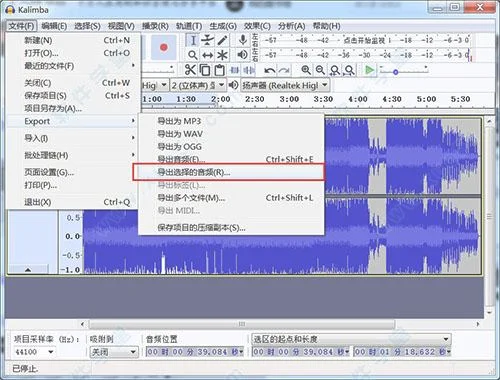Select the Multi-tool asterisk icon
Viewport: 500px width, 380px height.
click(222, 55)
